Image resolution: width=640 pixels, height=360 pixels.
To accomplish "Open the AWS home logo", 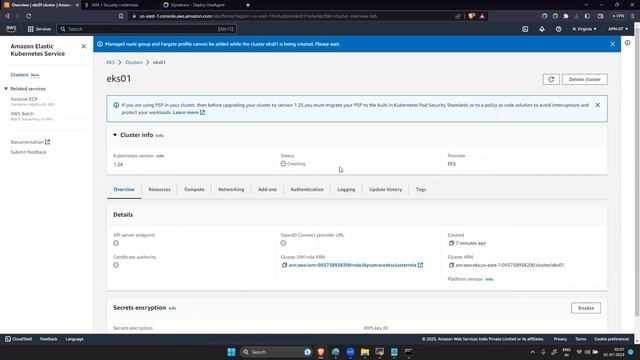I will [11, 29].
